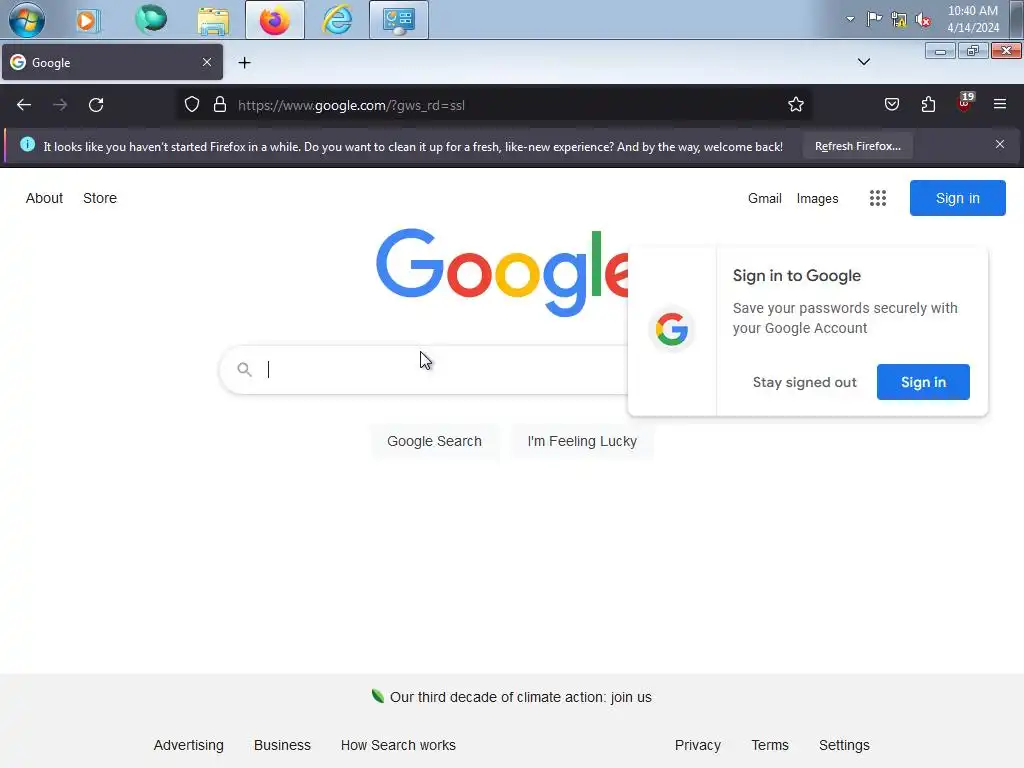Show hidden system tray icons
Image resolution: width=1024 pixels, height=768 pixels.
(x=850, y=19)
